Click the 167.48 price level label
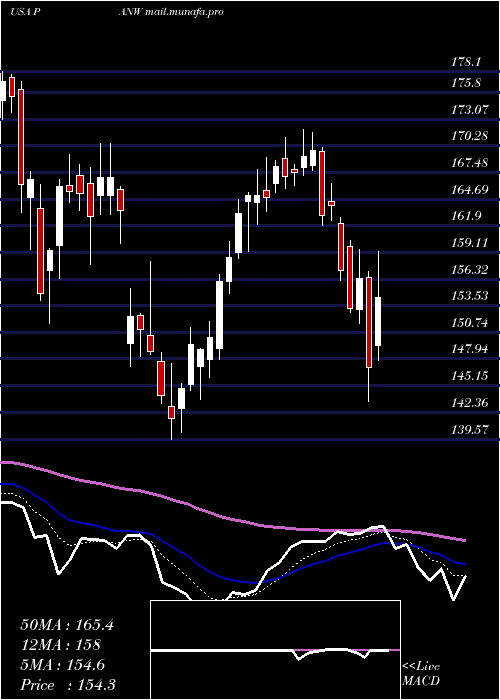This screenshot has height=700, width=500. (x=469, y=162)
